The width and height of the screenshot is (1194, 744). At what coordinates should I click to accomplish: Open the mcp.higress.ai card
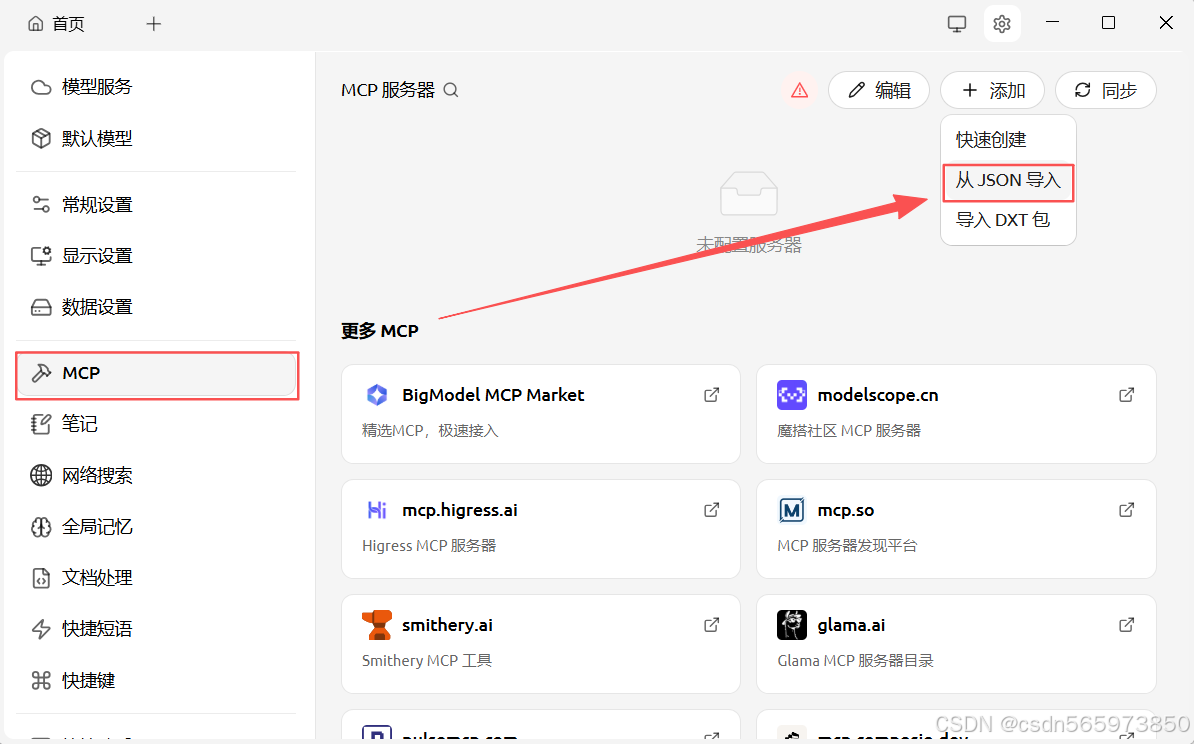pyautogui.click(x=541, y=529)
